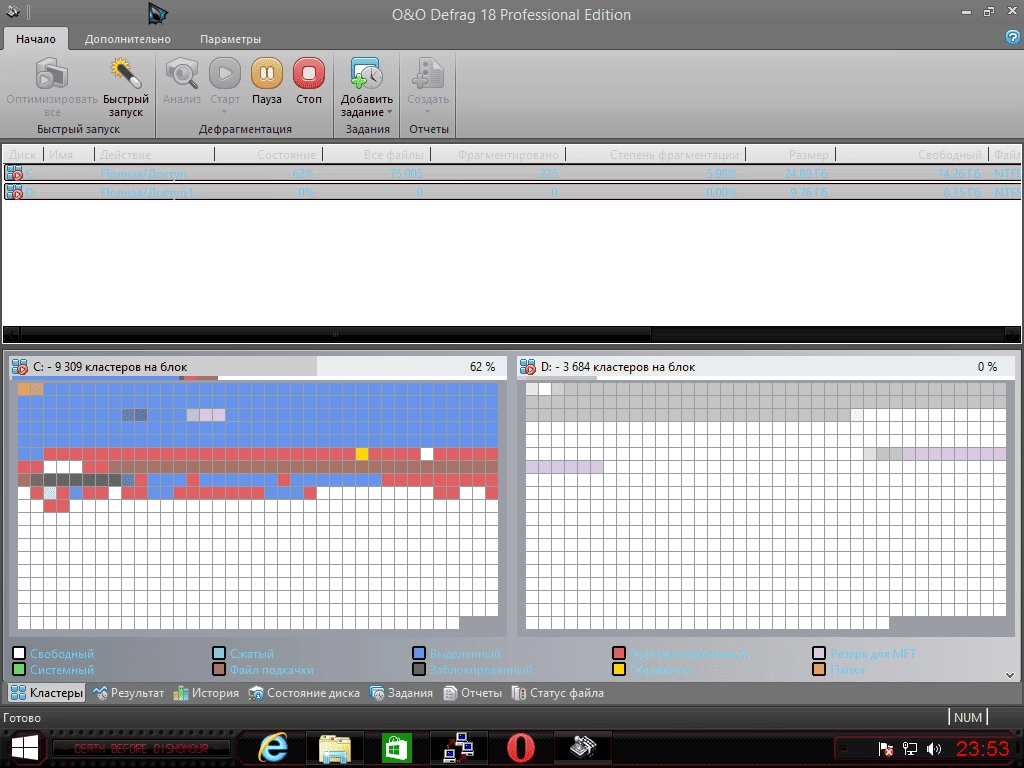1024x768 pixels.
Task: Click the taskbar clock showing 23:53
Action: point(982,748)
